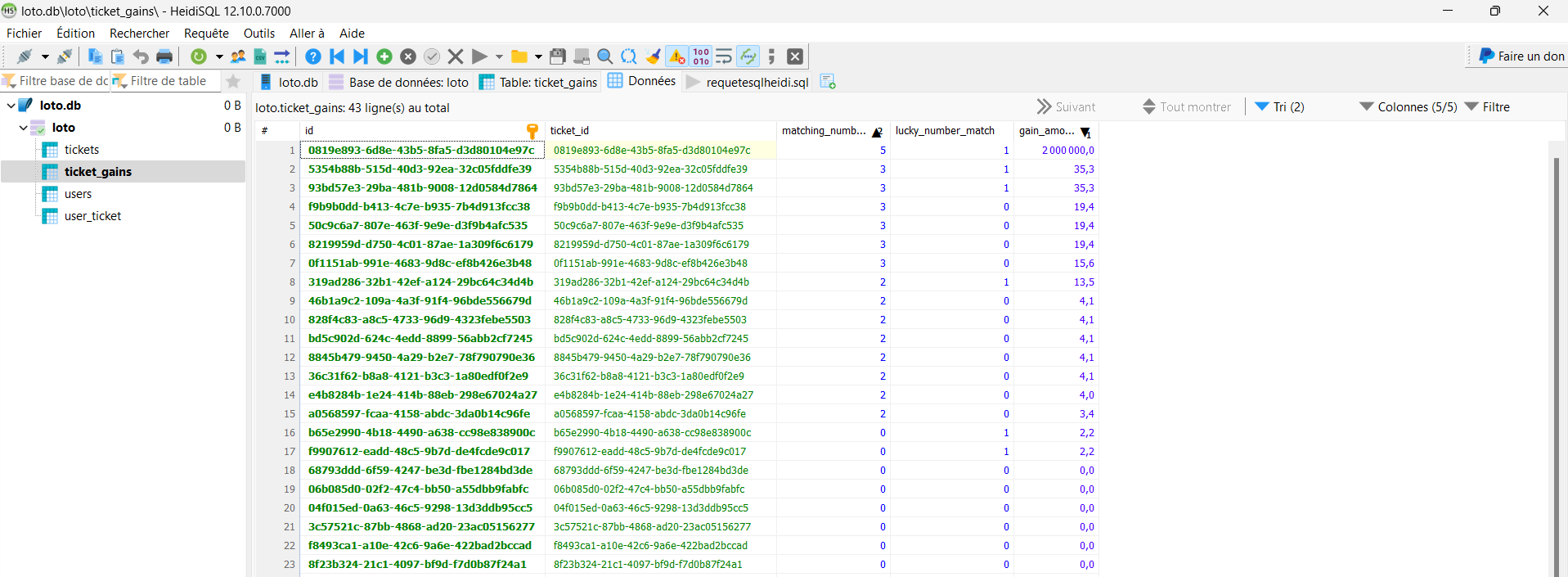Open the connect icon dropdown arrow
This screenshot has width=1568, height=577.
[45, 57]
